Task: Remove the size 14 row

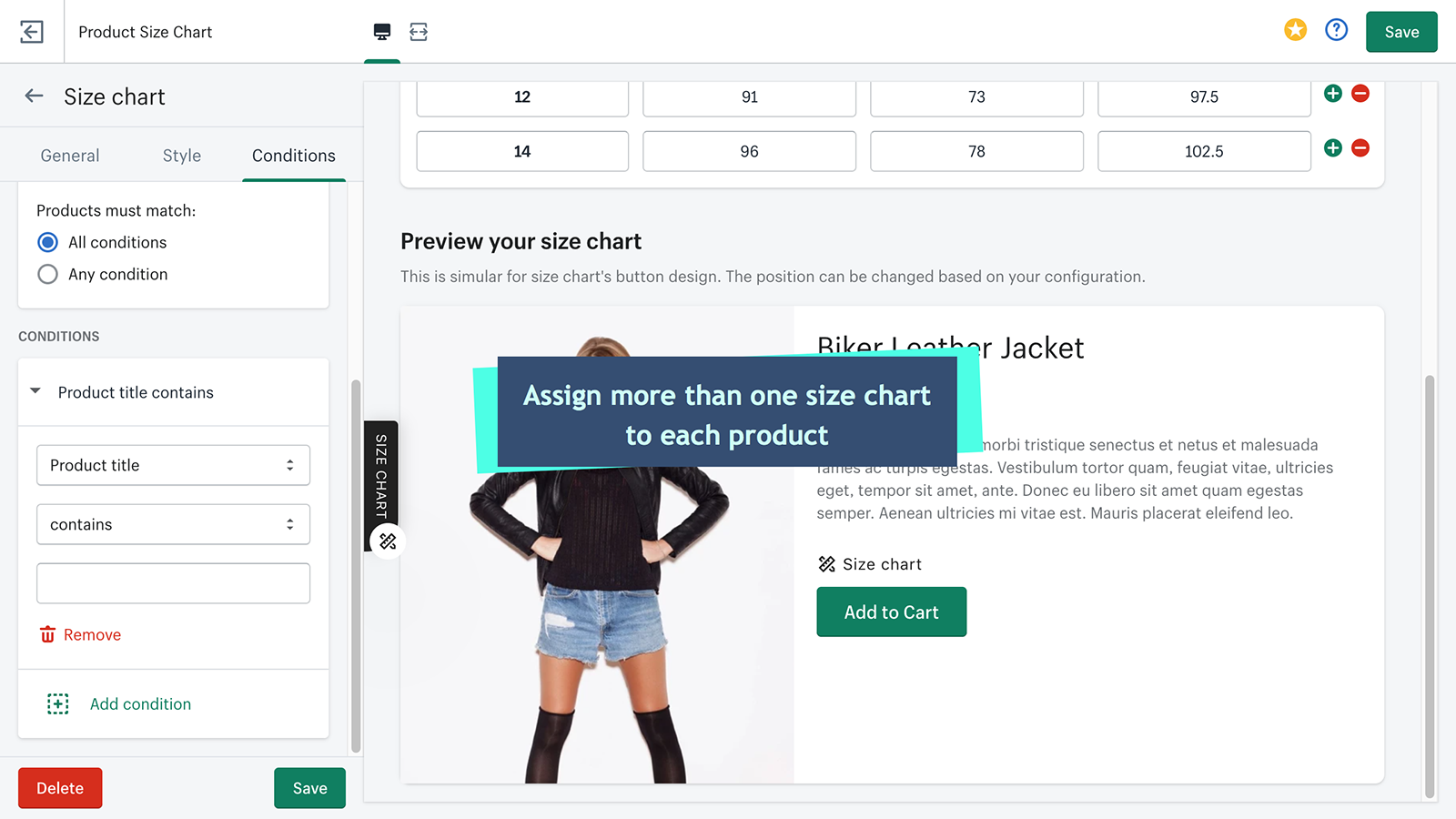Action: 1360,148
